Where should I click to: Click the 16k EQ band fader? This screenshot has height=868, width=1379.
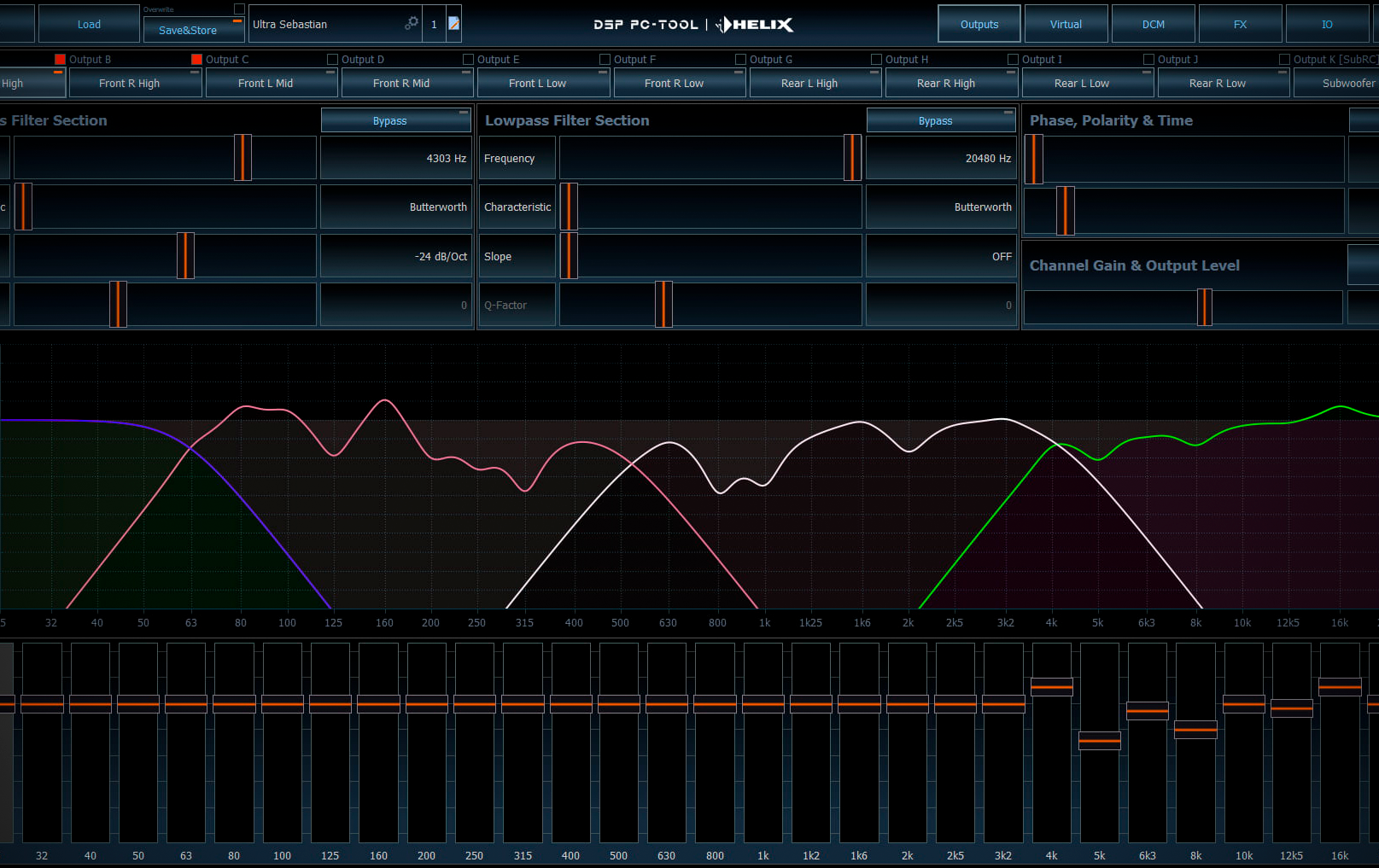[x=1340, y=686]
